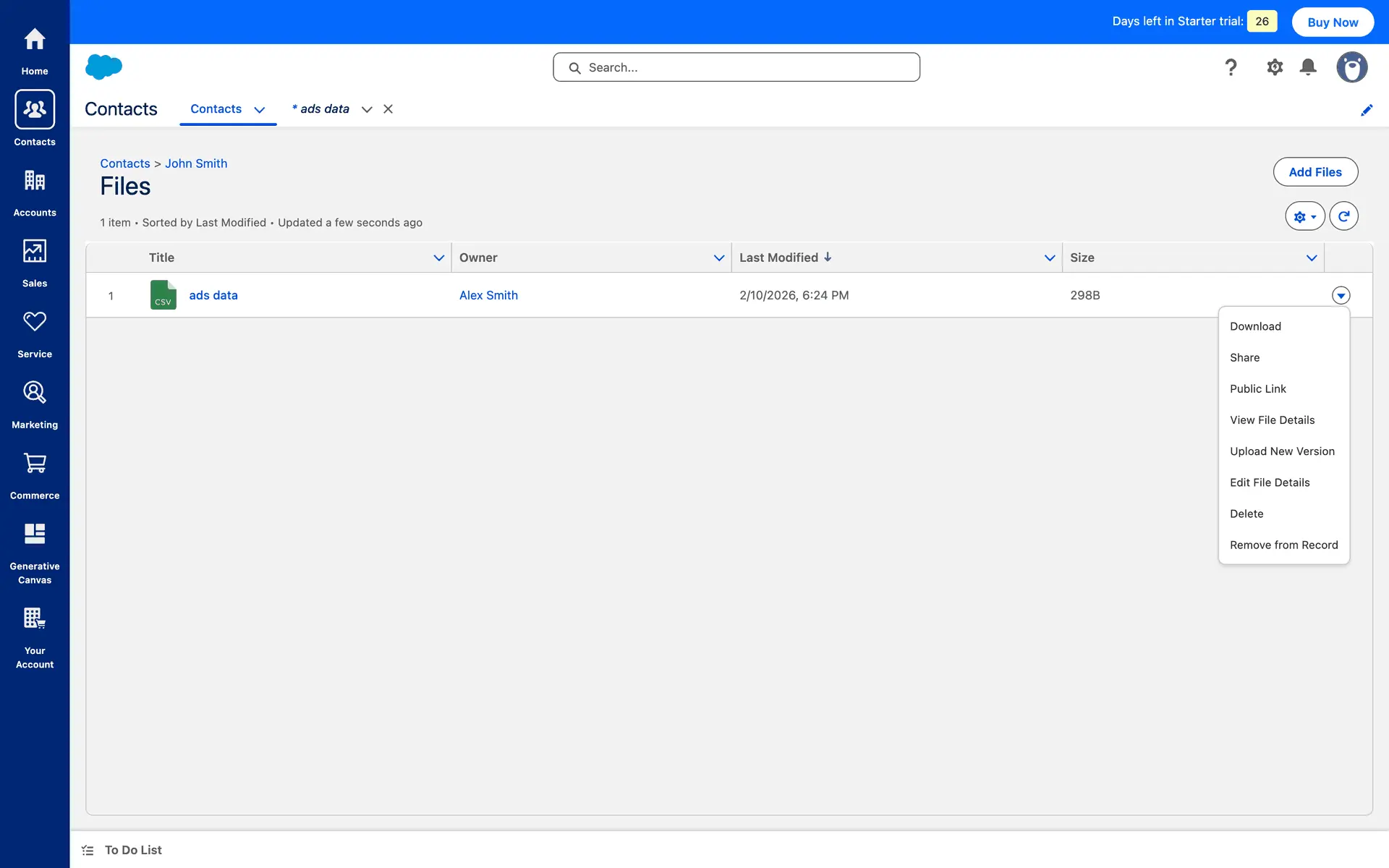Close the ads data tab

tap(388, 109)
